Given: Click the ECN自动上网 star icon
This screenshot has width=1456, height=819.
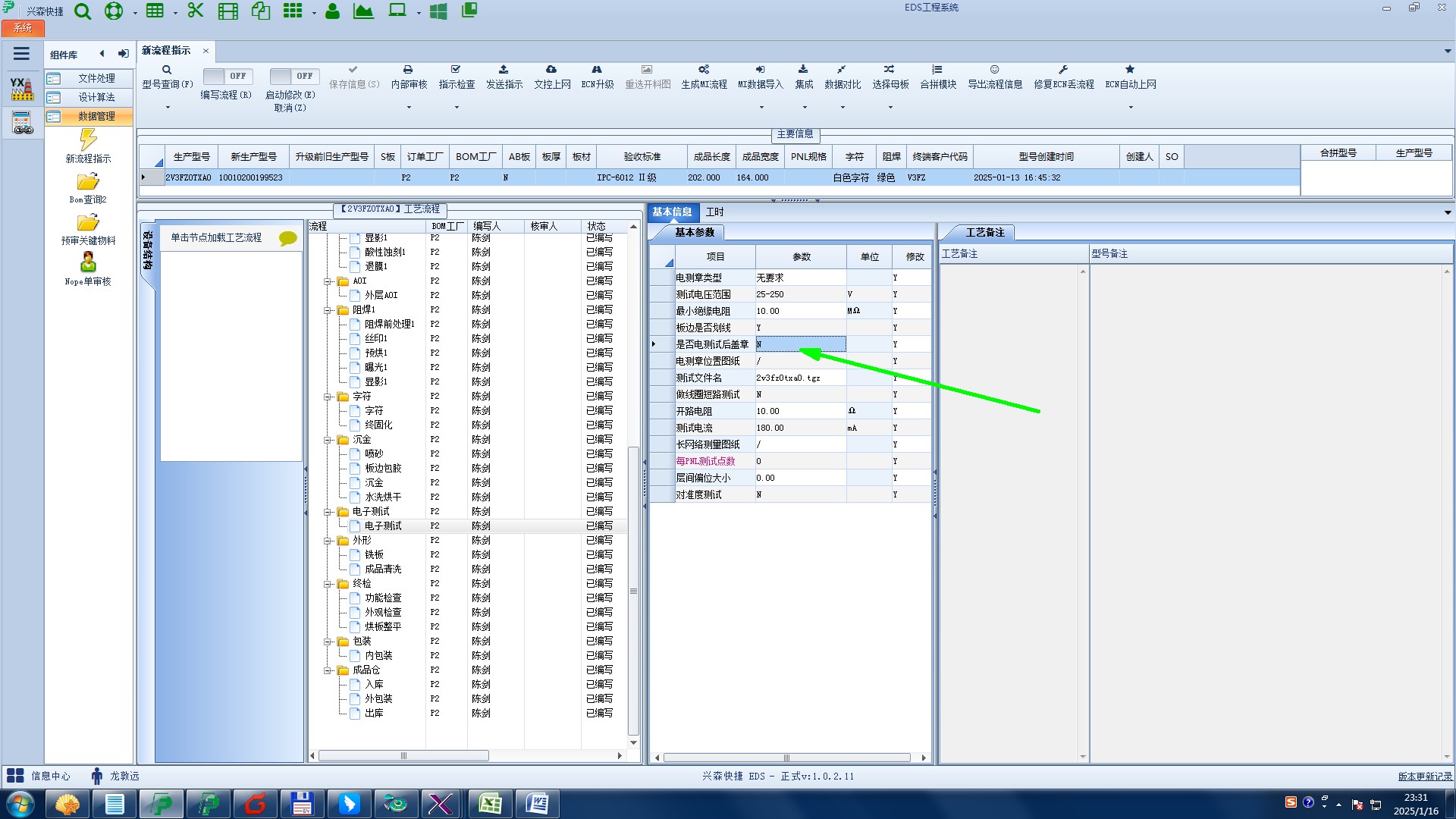Looking at the screenshot, I should (x=1130, y=70).
